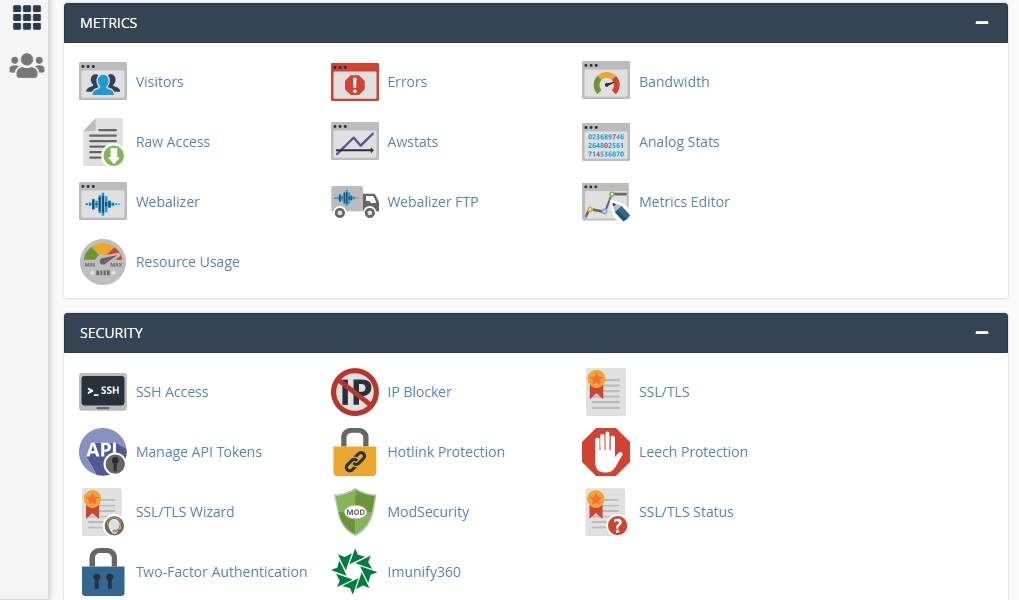Collapse the Security section
Image resolution: width=1019 pixels, height=600 pixels.
[982, 333]
